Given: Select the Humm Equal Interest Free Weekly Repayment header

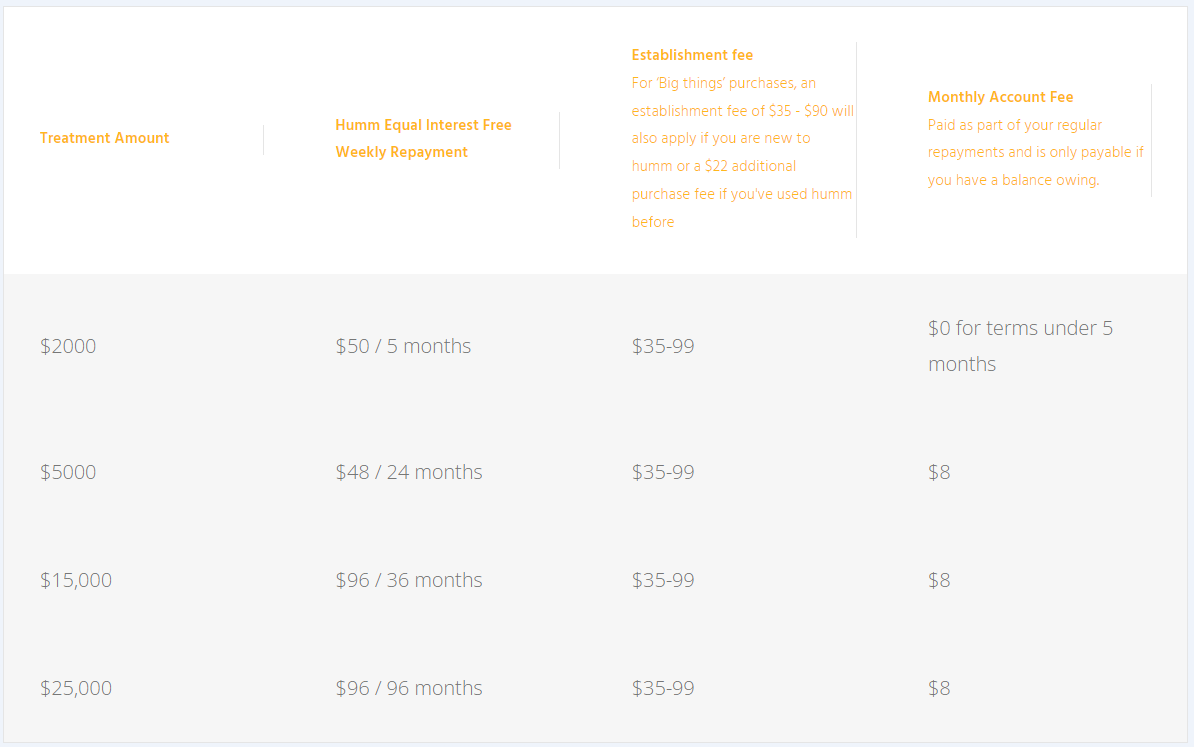Looking at the screenshot, I should [423, 139].
